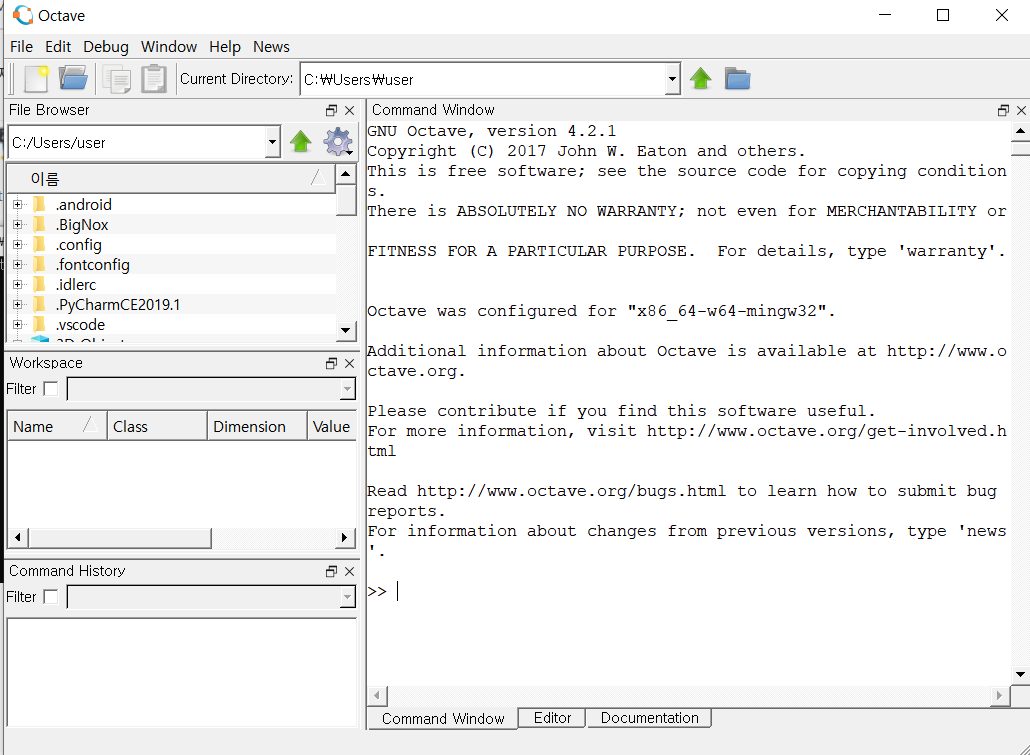Click the .vscode folder icon
Screen dimensions: 1030x755
click(x=39, y=325)
